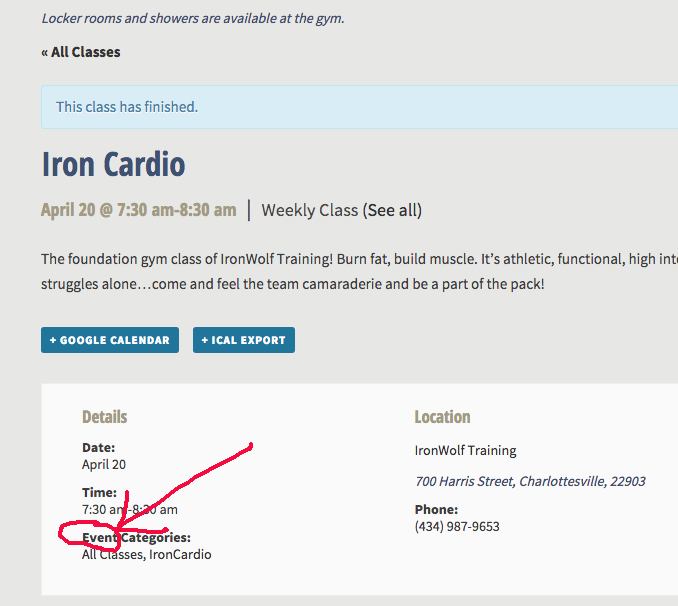Click the "April 20" value under Date
This screenshot has height=606, width=678.
104,464
